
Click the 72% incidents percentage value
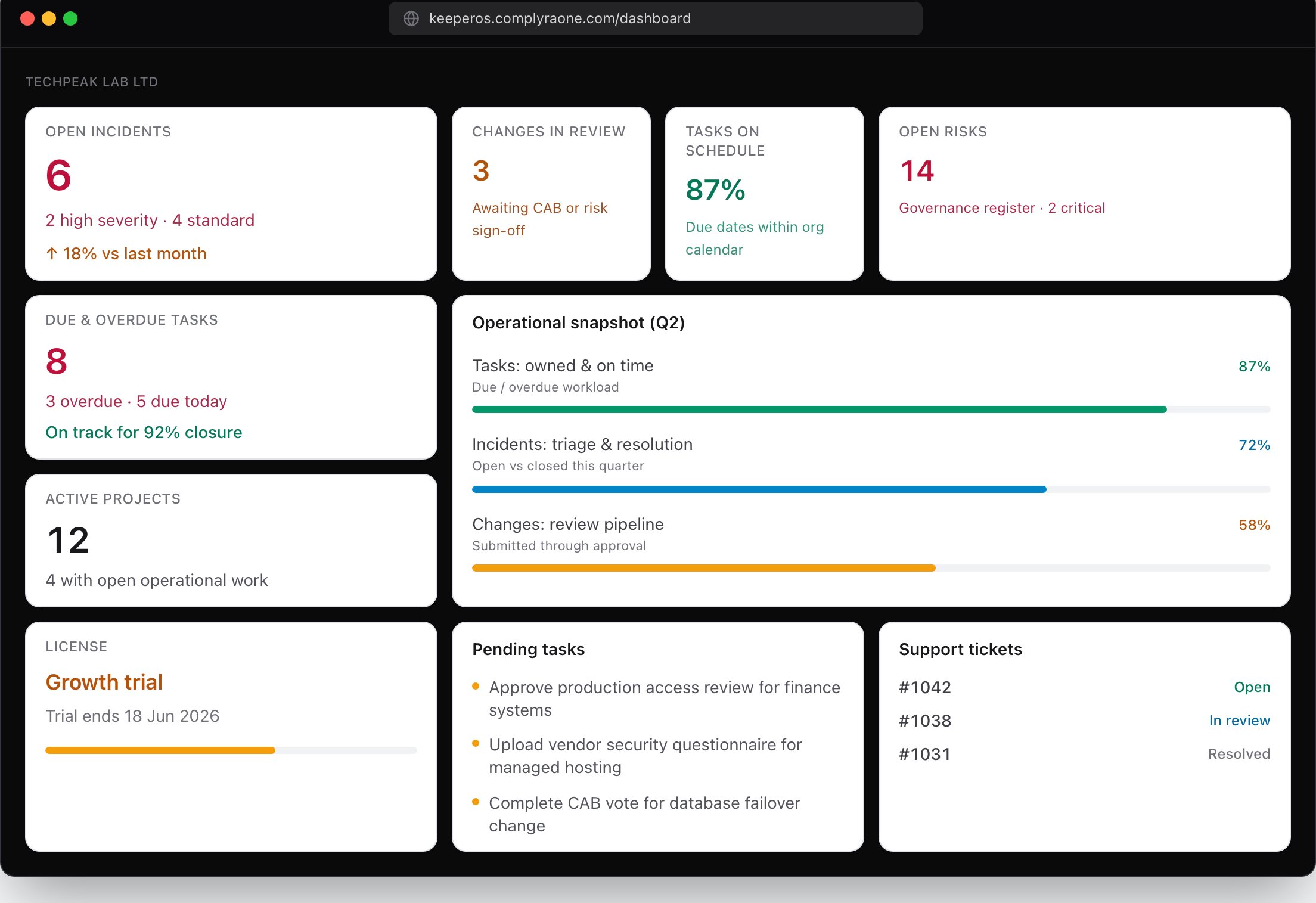1254,445
